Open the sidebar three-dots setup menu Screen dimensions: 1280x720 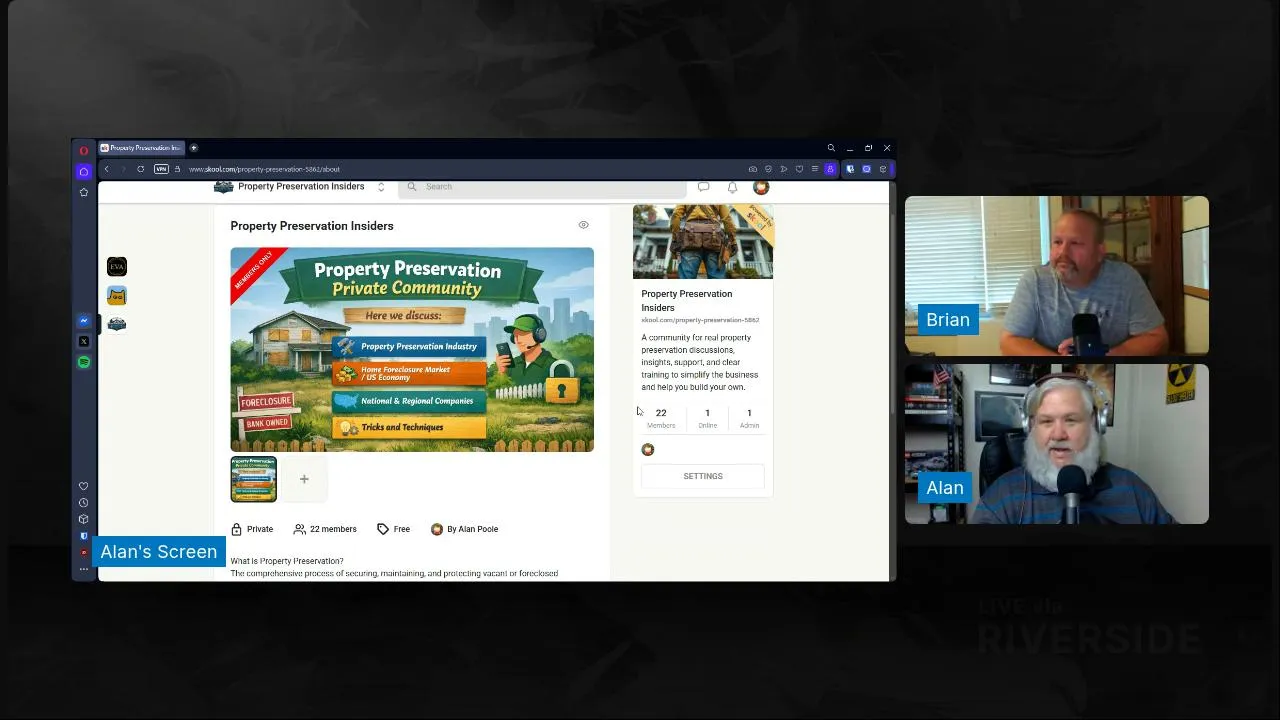point(84,569)
